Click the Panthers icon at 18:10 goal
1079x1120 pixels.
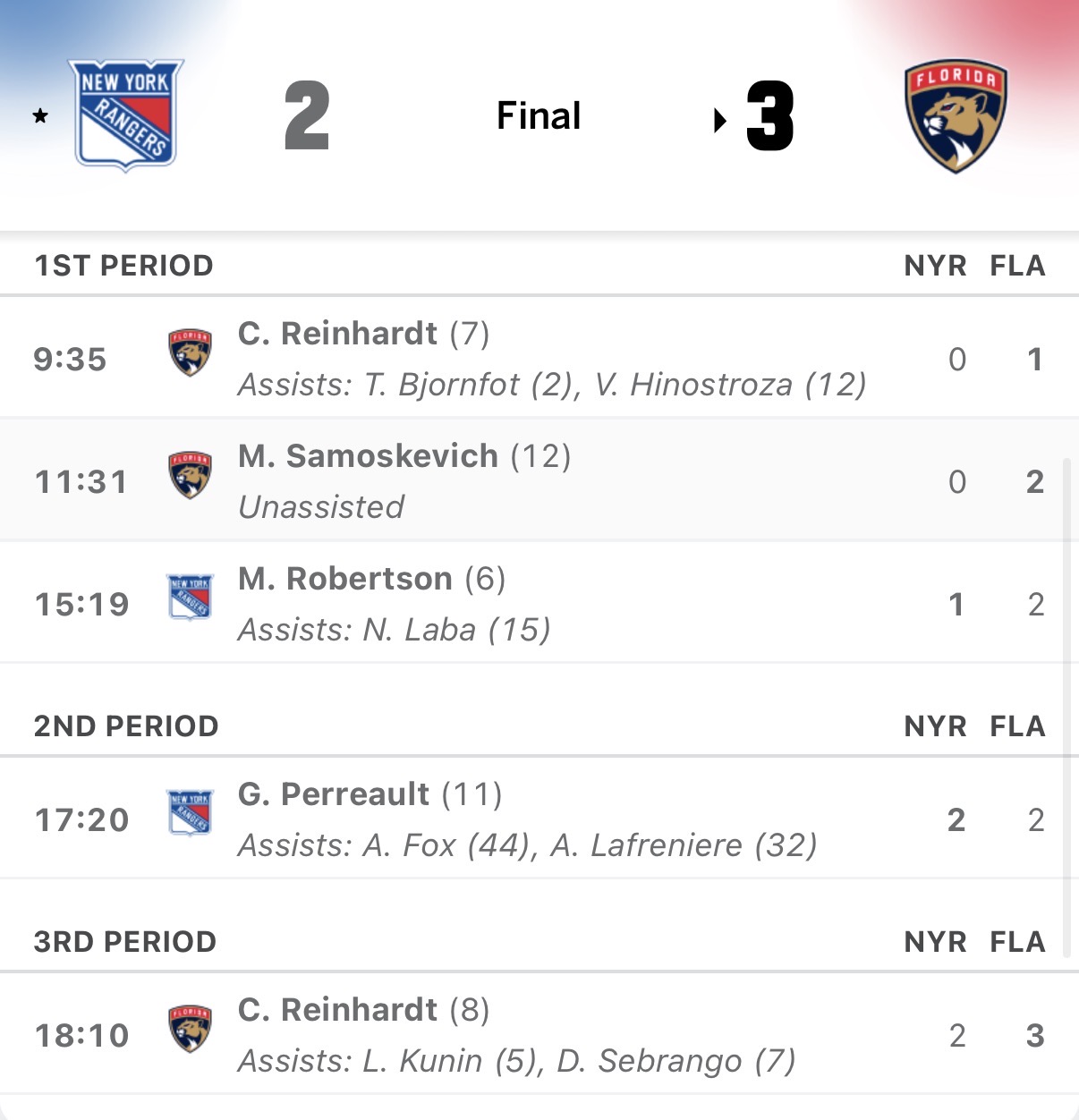coord(190,1029)
